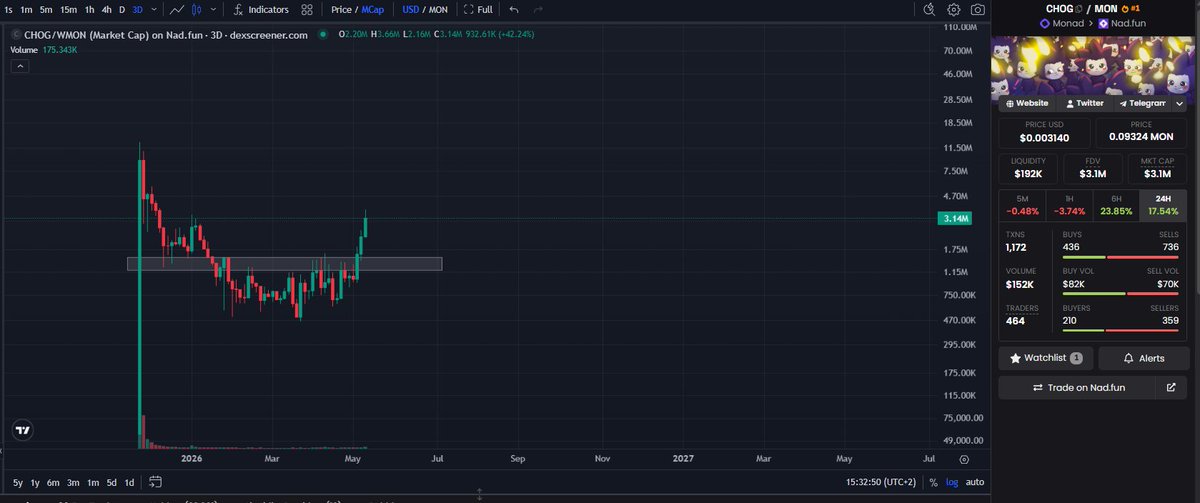Screen dimensions: 1200x503
Task: Open the token Twitter link
Action: (x=1084, y=103)
